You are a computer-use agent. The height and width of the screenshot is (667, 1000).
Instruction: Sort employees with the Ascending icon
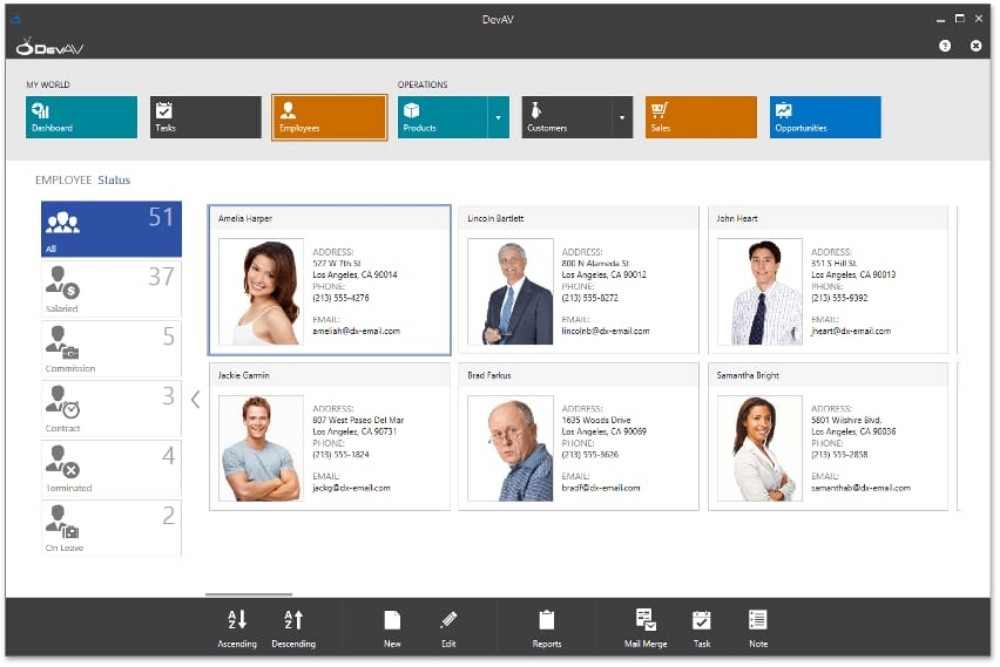tap(237, 620)
